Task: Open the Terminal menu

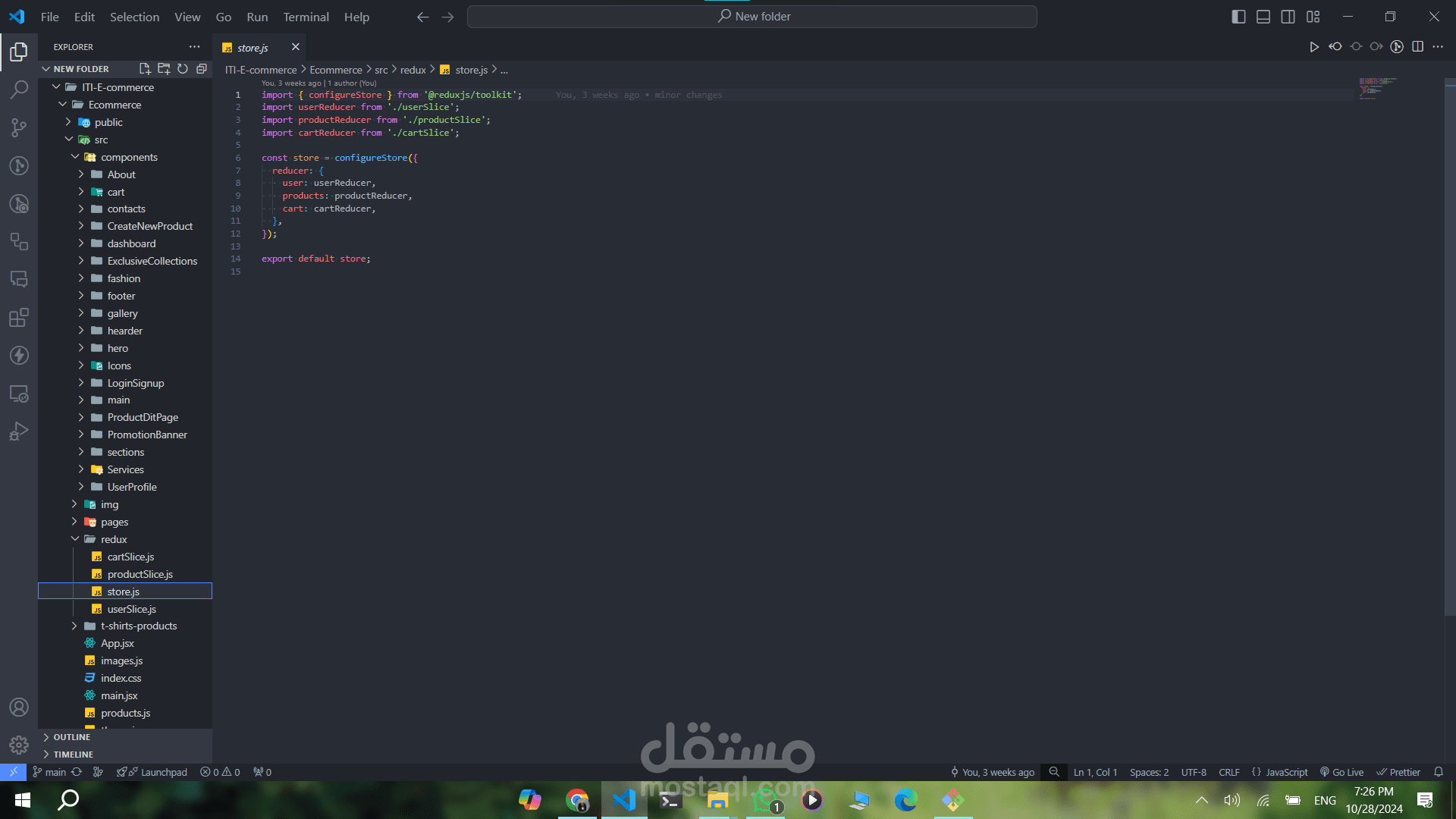Action: [x=306, y=17]
